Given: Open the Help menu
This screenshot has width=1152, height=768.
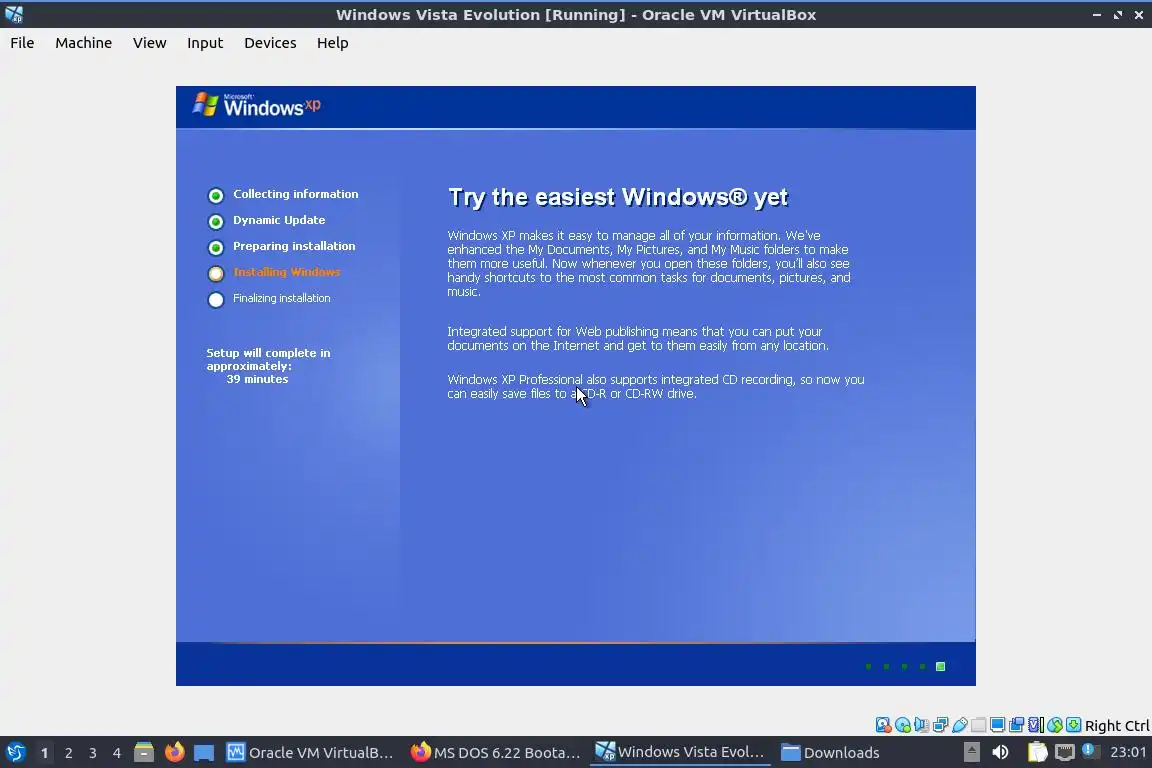Looking at the screenshot, I should click(x=333, y=43).
